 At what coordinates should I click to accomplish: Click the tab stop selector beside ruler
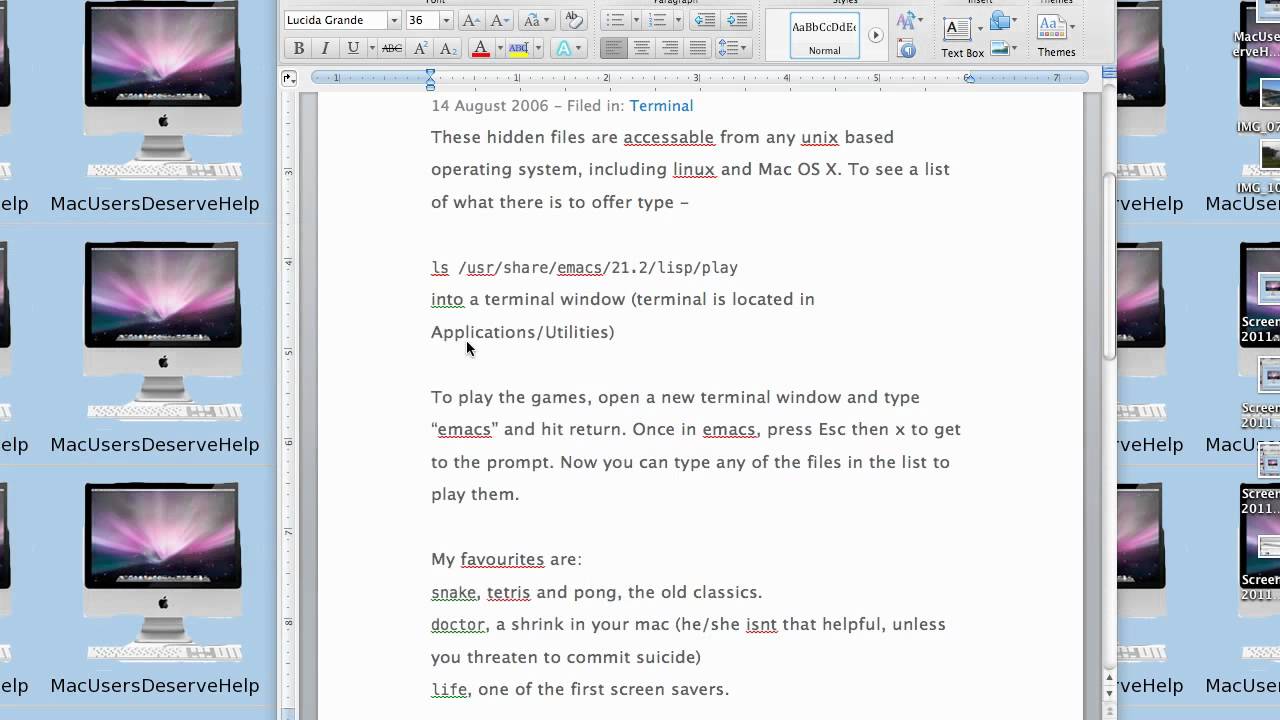point(289,77)
